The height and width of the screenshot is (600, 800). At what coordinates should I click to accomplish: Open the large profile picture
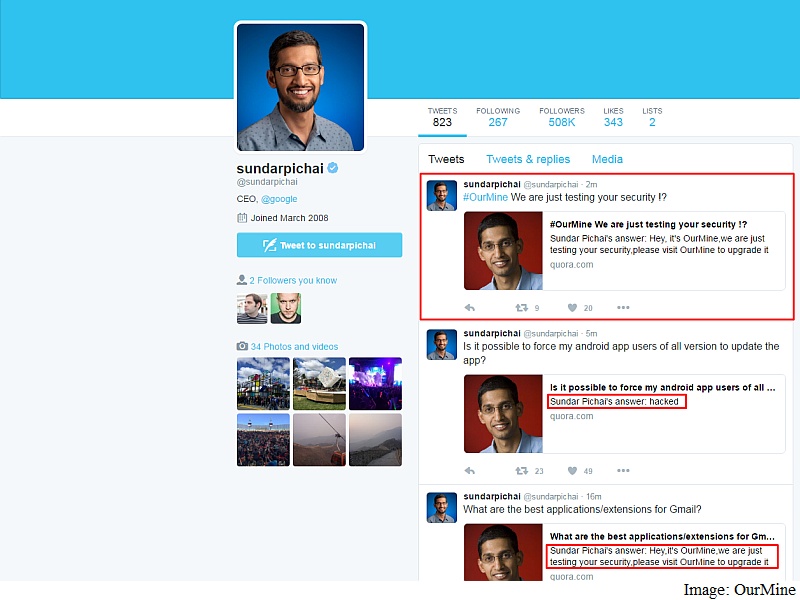pyautogui.click(x=301, y=88)
